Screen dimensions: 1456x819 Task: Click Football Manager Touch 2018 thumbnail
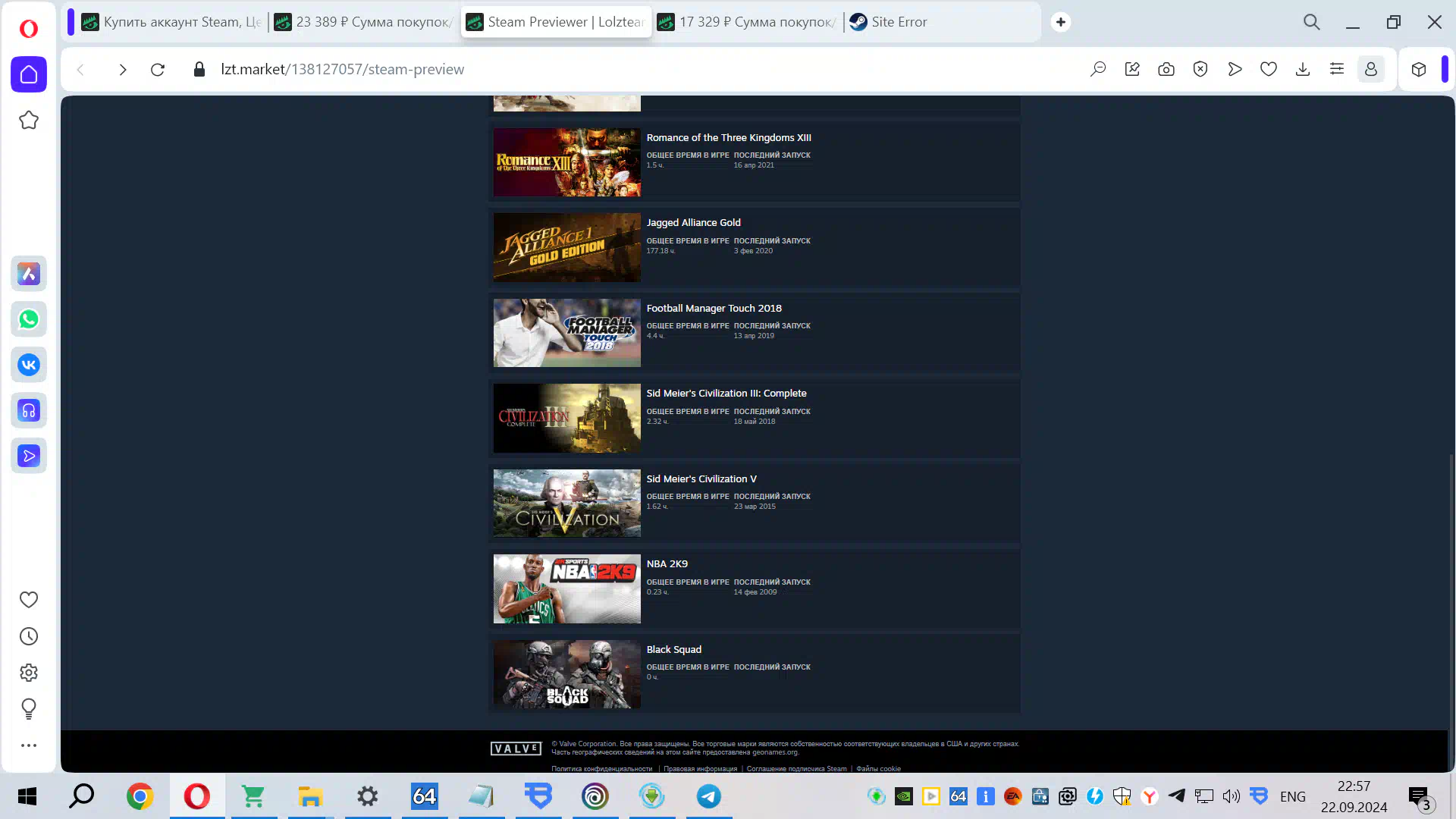tap(567, 333)
